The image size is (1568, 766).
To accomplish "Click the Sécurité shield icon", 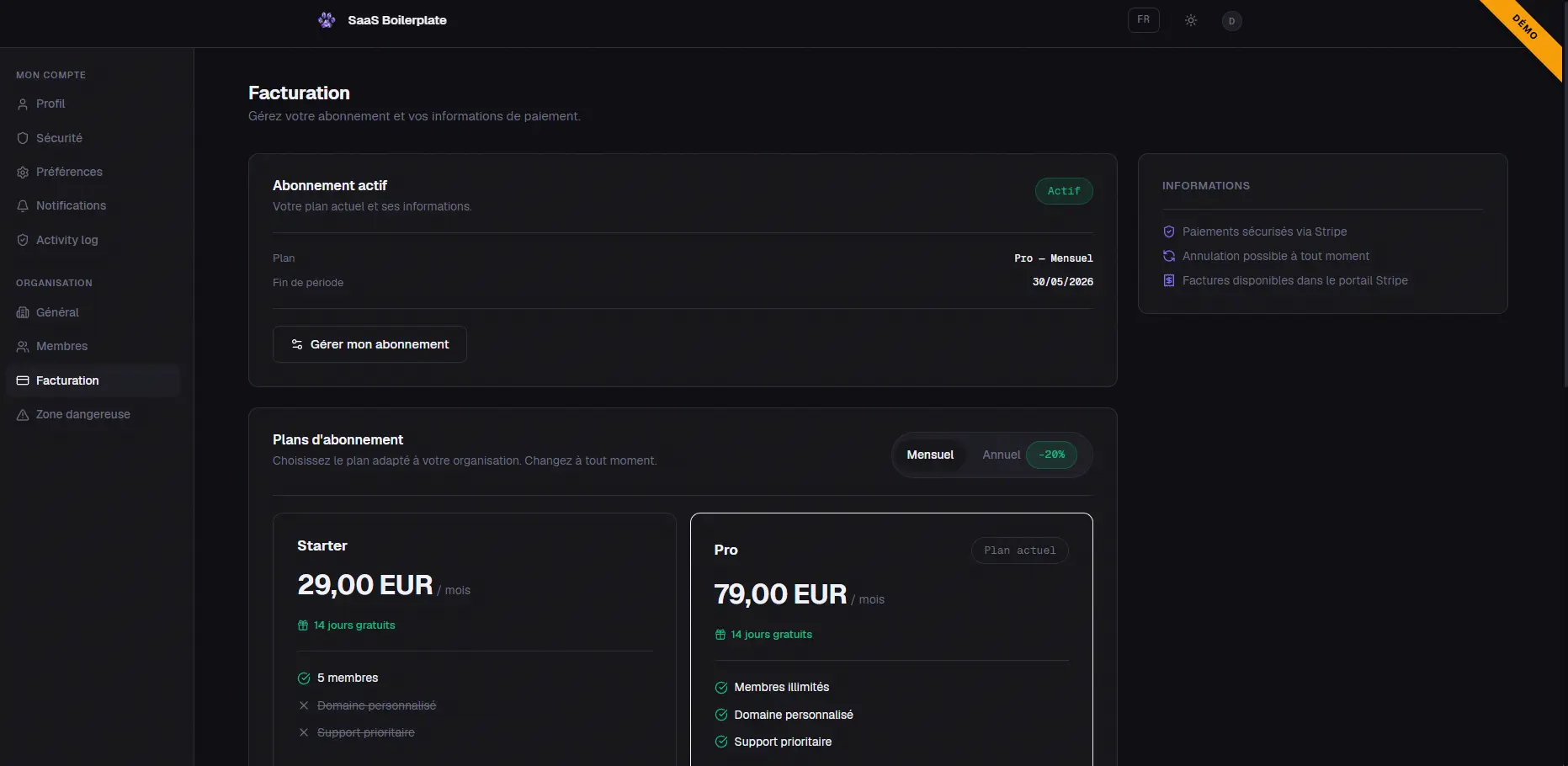I will click(x=21, y=138).
